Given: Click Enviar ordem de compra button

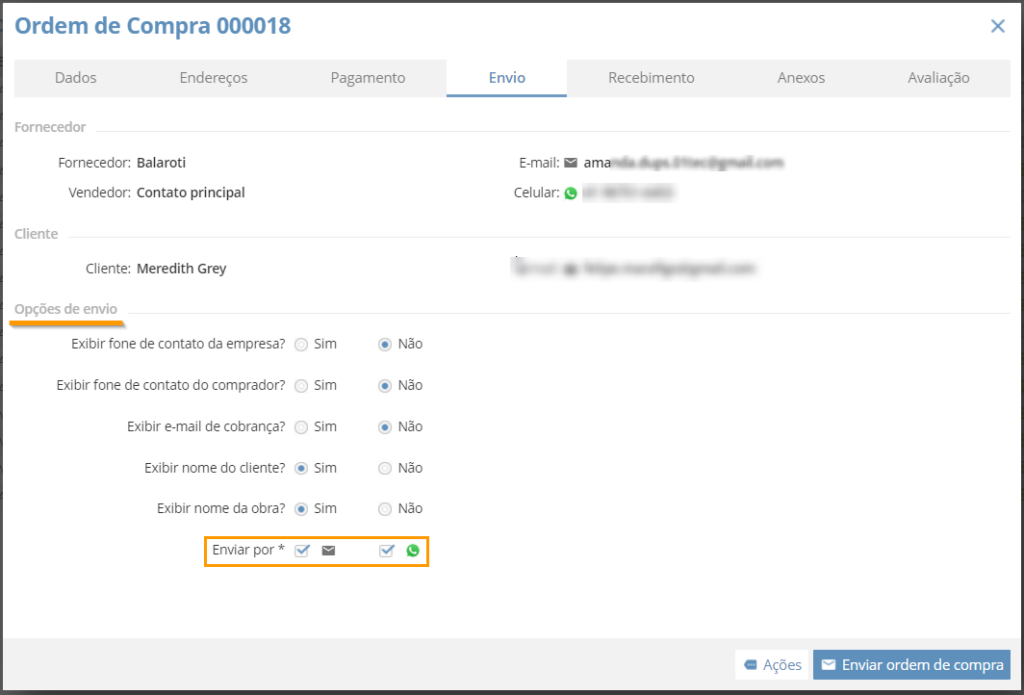Looking at the screenshot, I should coord(912,665).
